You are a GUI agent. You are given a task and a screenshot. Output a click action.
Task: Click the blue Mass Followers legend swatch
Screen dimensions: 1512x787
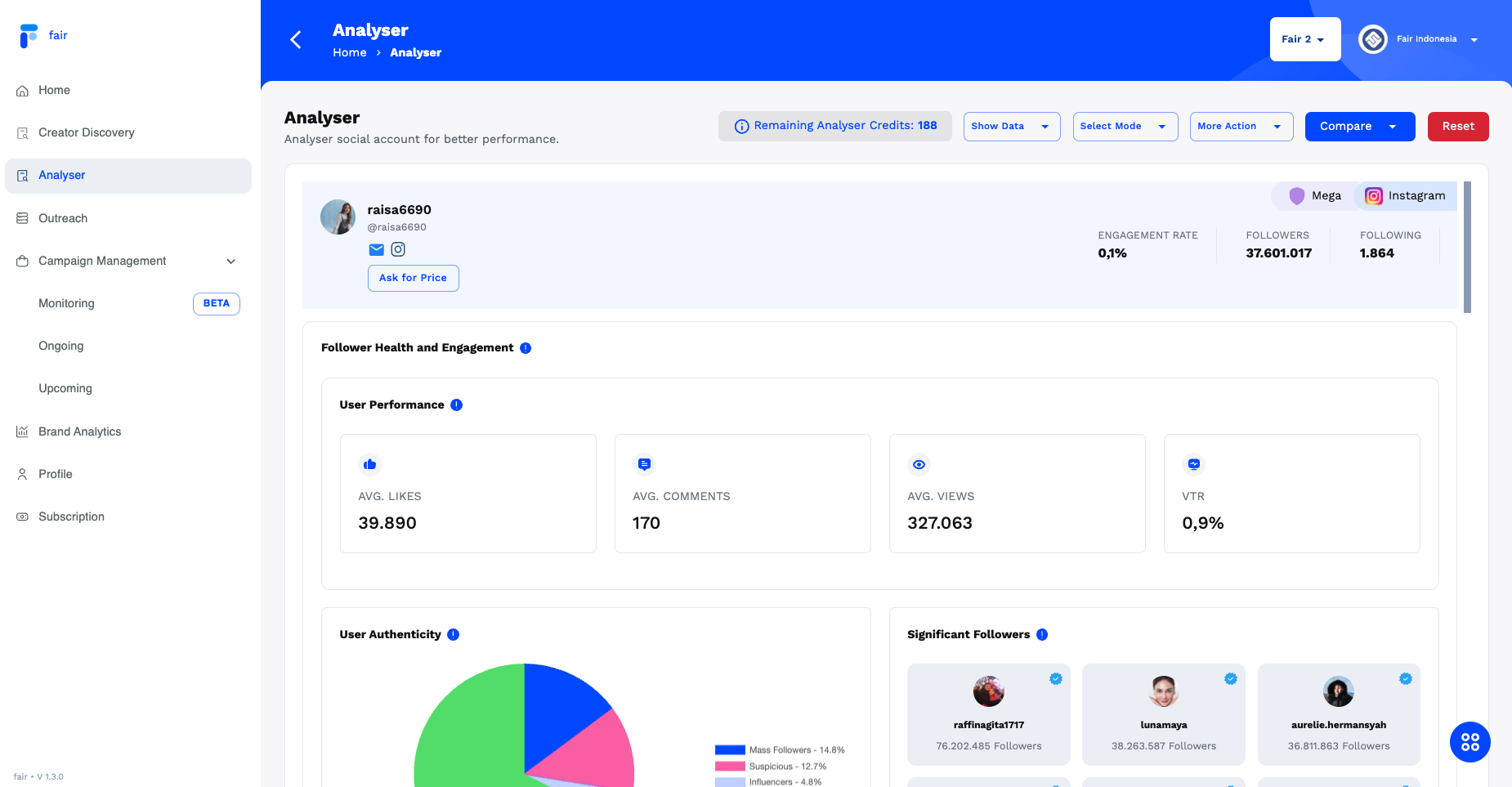click(730, 750)
